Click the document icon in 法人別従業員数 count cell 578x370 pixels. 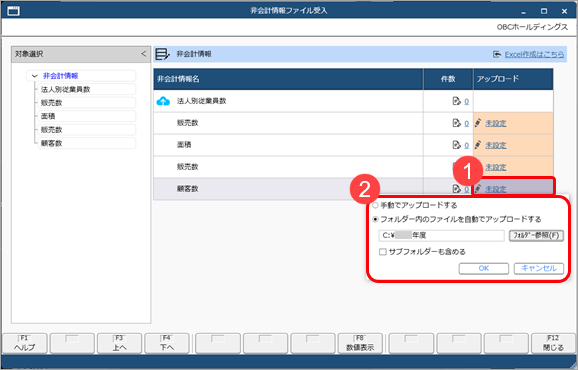[x=456, y=101]
